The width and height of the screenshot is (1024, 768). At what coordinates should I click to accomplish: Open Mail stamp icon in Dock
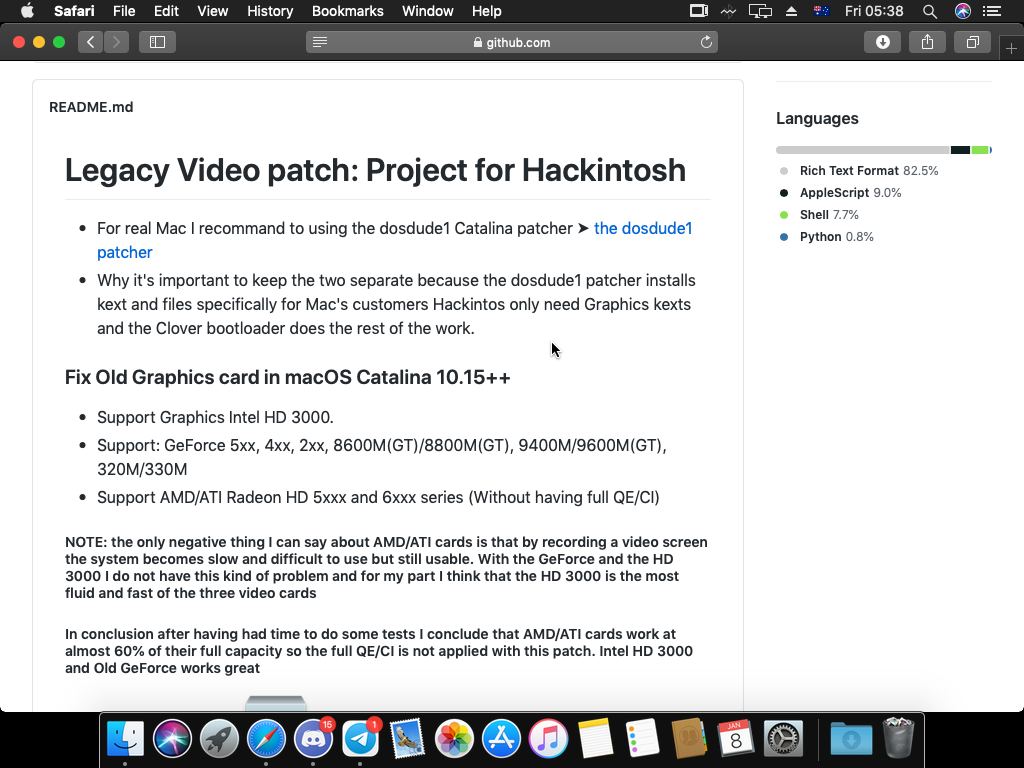click(x=408, y=739)
